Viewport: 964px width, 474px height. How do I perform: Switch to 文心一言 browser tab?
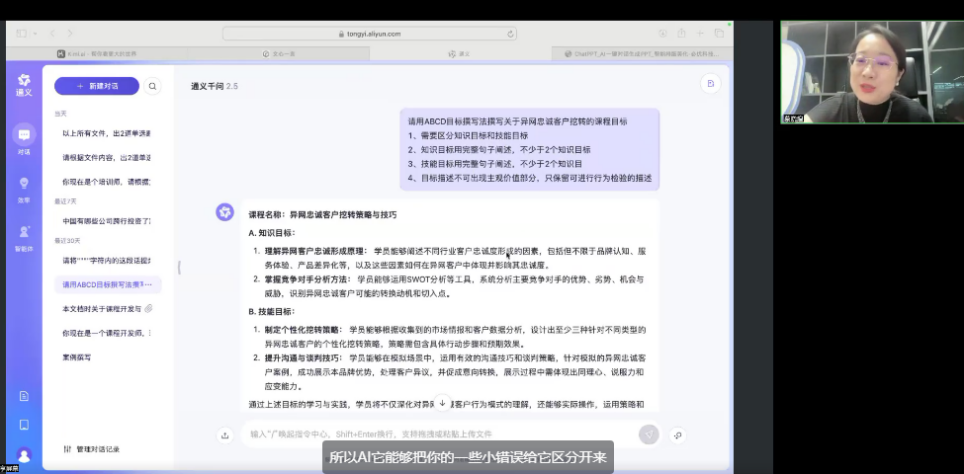point(279,53)
